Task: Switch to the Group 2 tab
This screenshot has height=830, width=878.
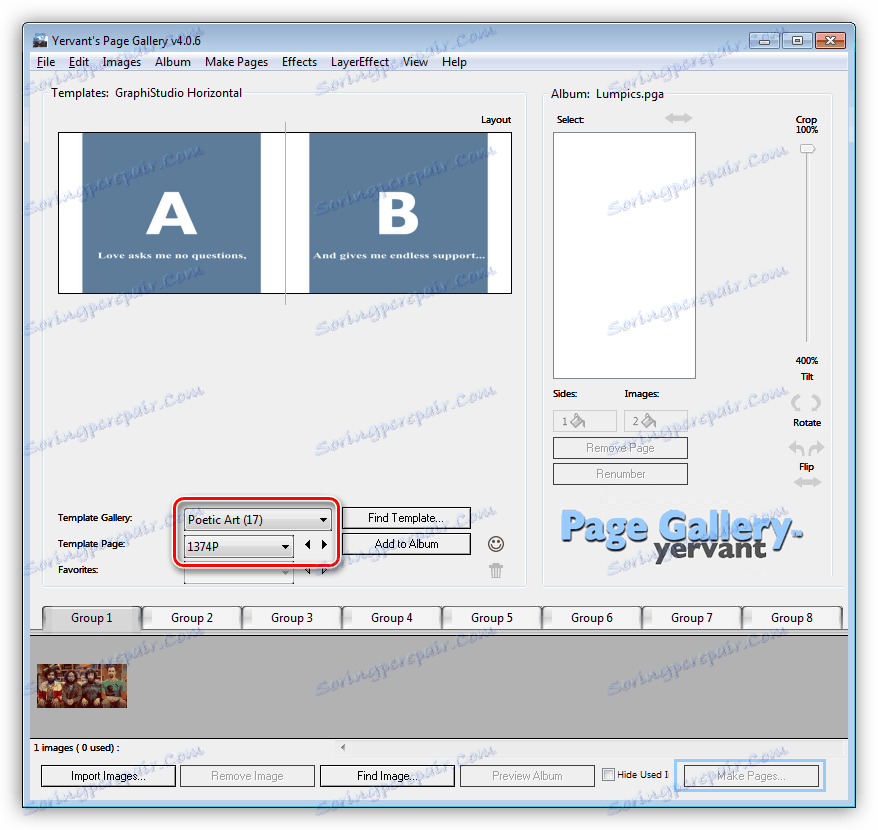Action: coord(192,618)
